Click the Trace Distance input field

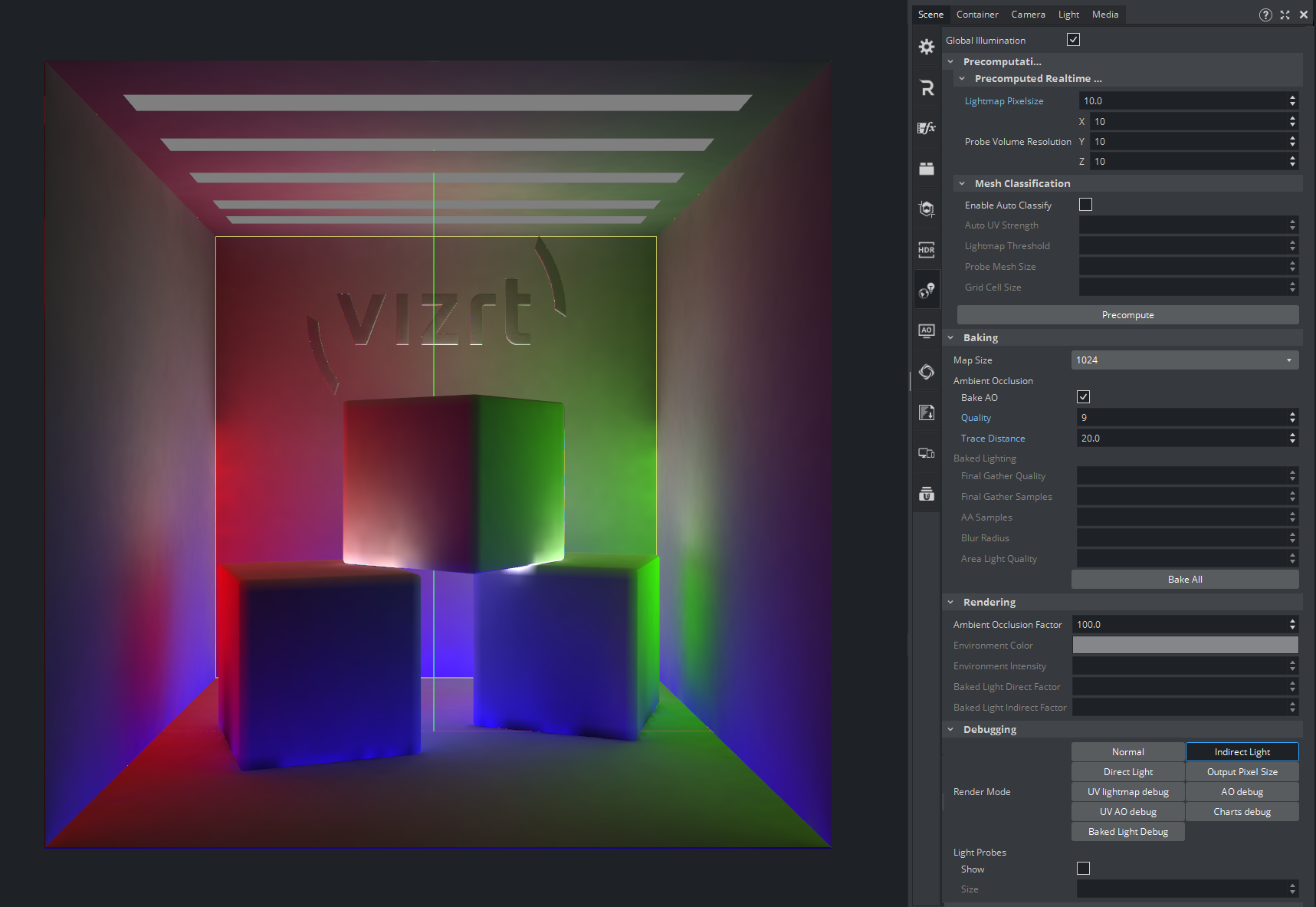click(1181, 439)
